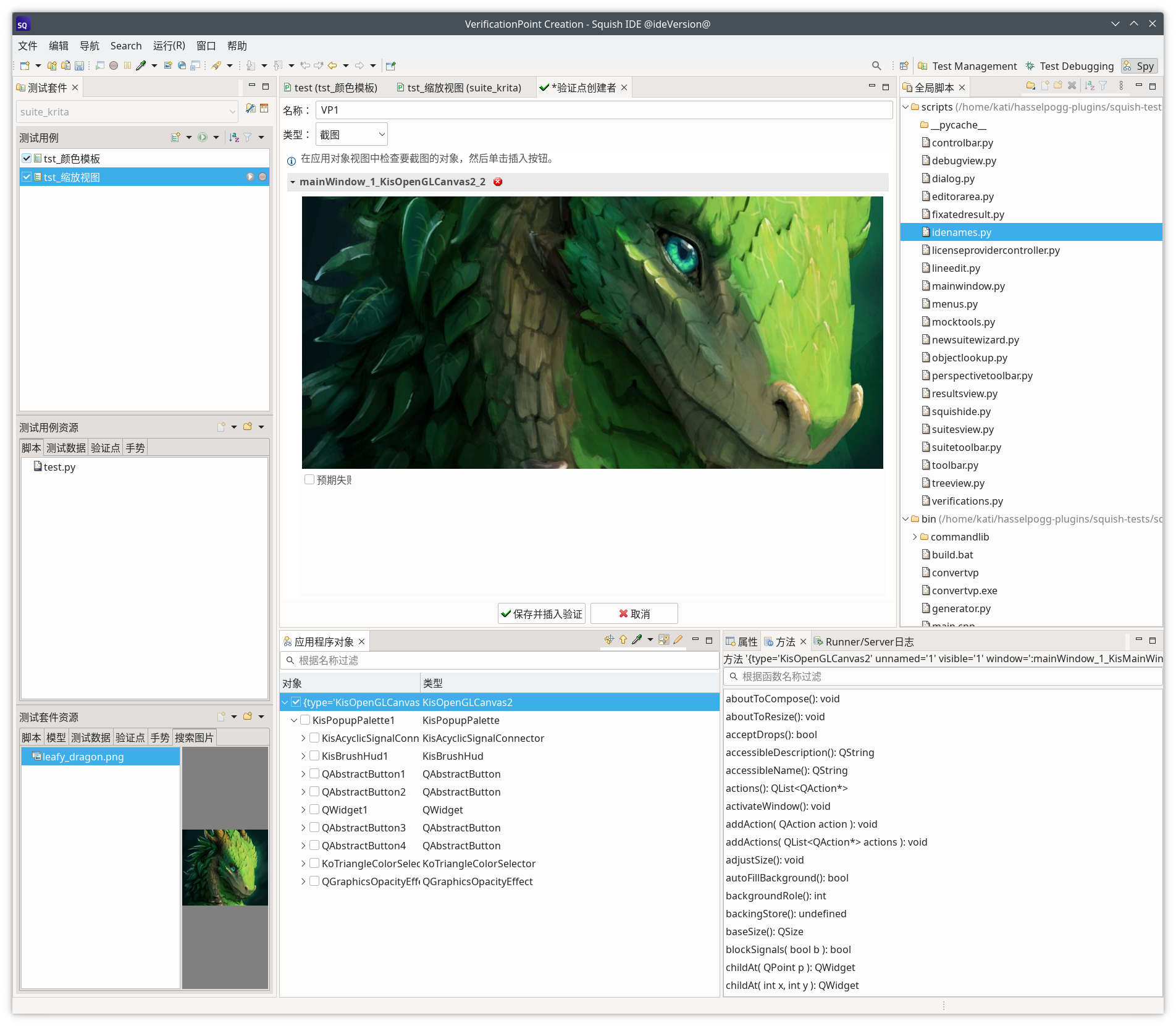The image size is (1176, 1026).
Task: Open the Search menu
Action: [125, 45]
